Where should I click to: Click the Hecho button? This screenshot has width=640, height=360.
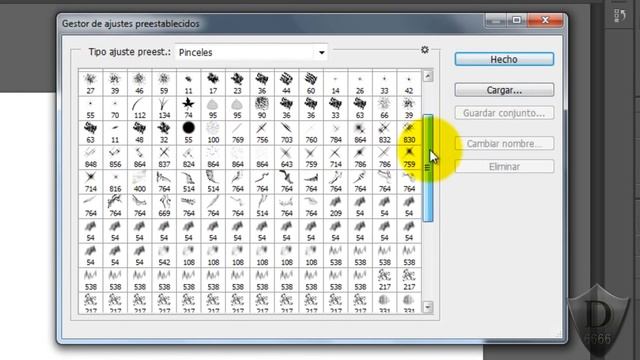(504, 59)
